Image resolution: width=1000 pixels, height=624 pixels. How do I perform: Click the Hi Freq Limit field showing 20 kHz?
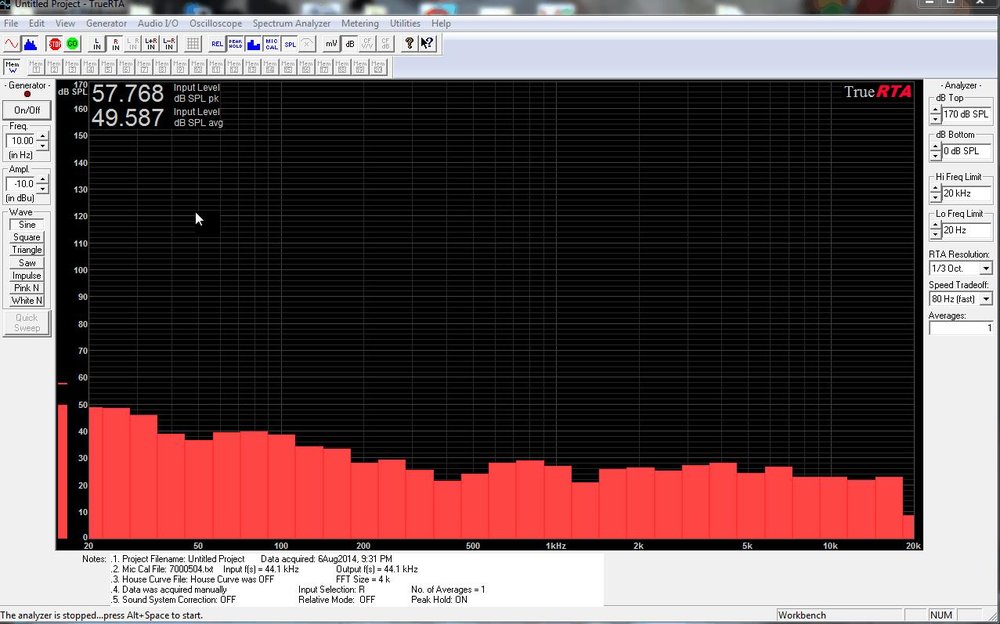pyautogui.click(x=966, y=193)
